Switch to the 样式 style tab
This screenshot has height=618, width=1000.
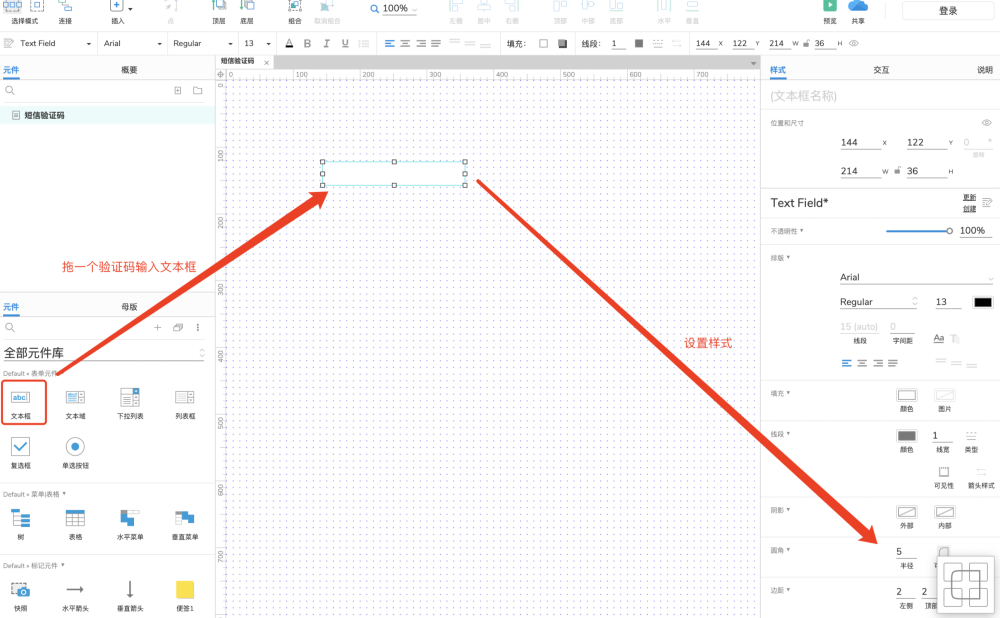[x=777, y=70]
